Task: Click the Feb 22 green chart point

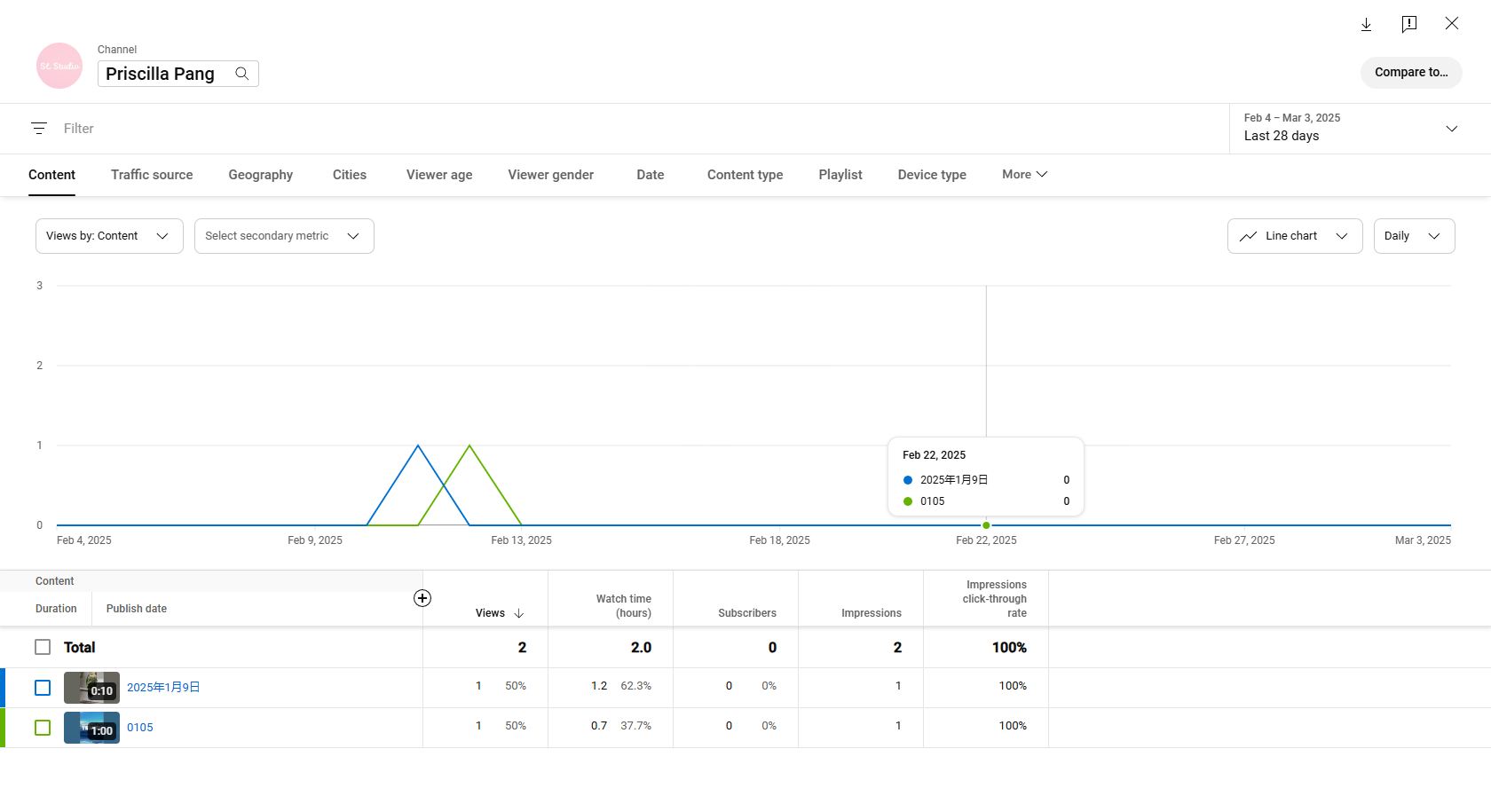Action: 986,525
